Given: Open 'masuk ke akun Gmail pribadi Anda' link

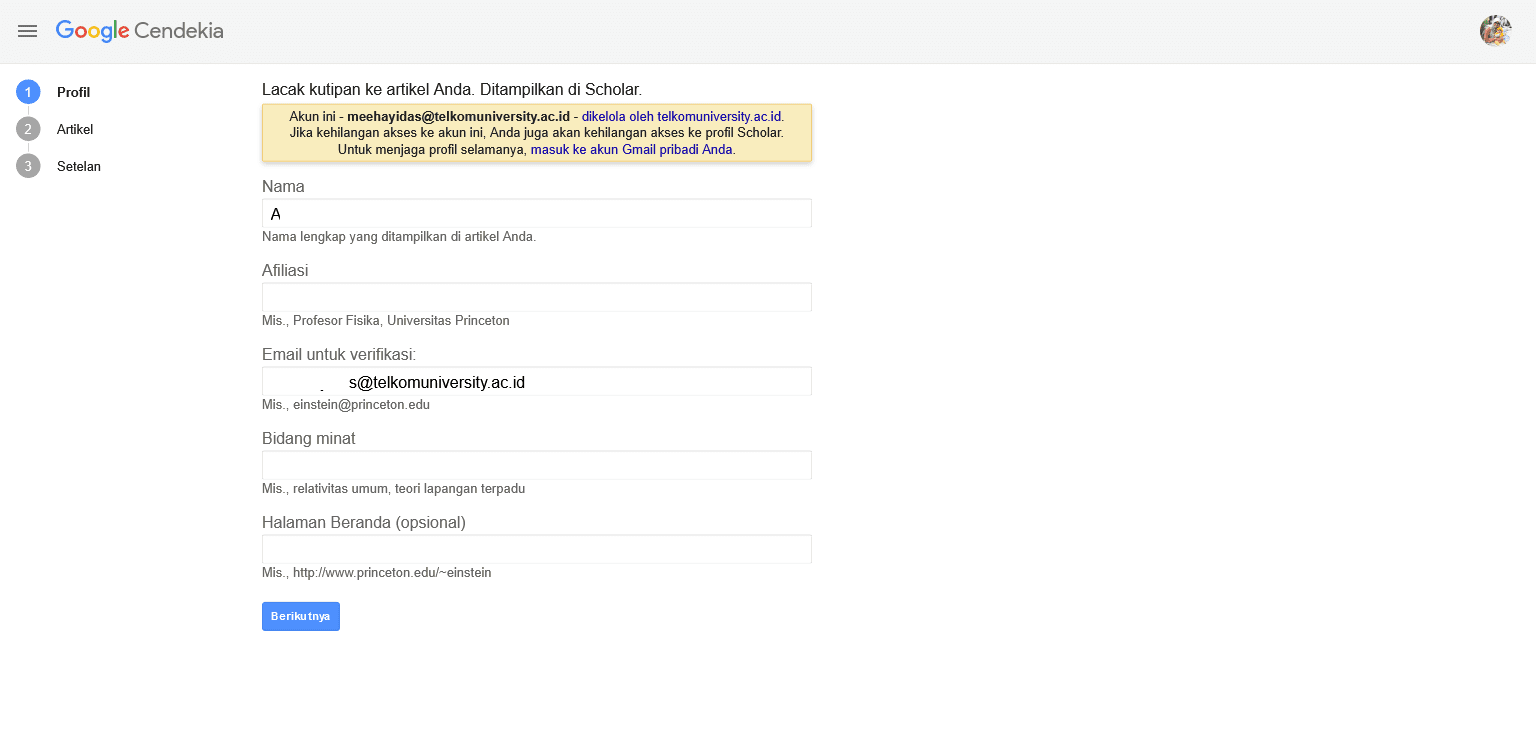Looking at the screenshot, I should 632,149.
